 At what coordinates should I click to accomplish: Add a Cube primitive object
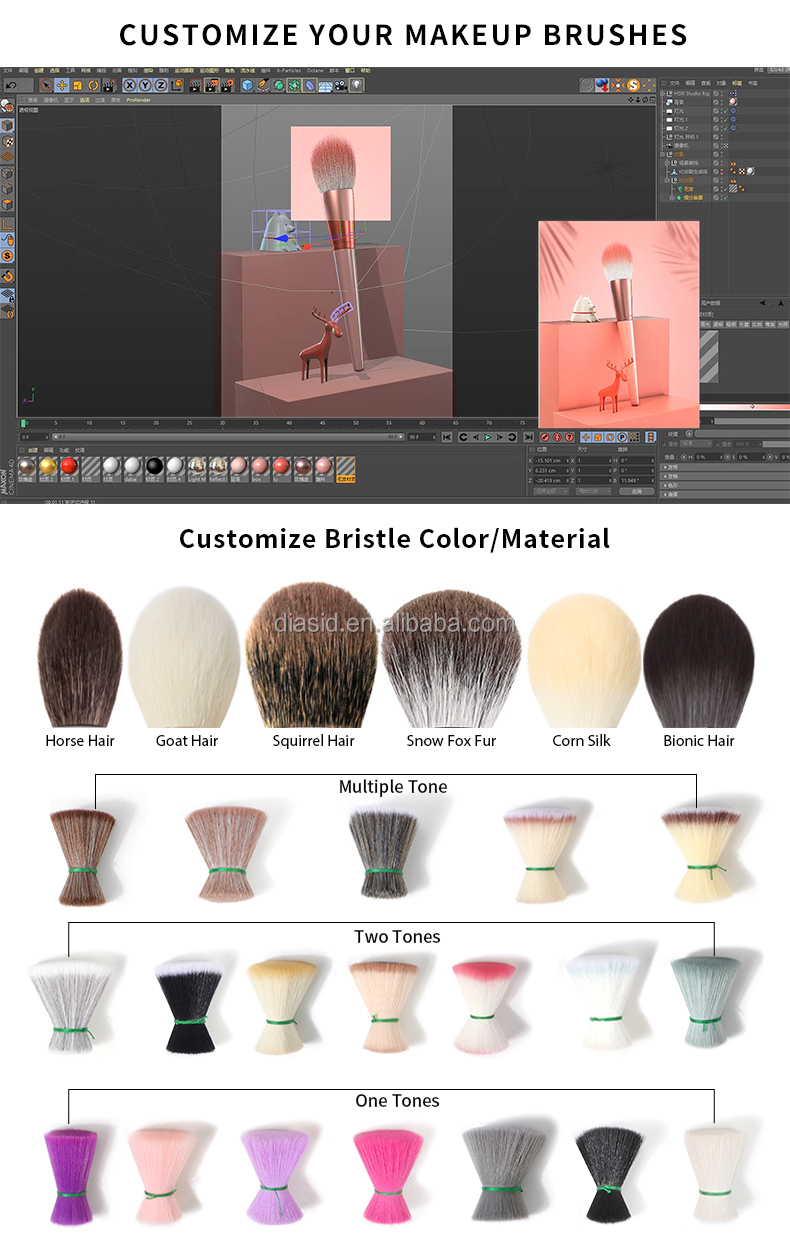click(x=247, y=85)
